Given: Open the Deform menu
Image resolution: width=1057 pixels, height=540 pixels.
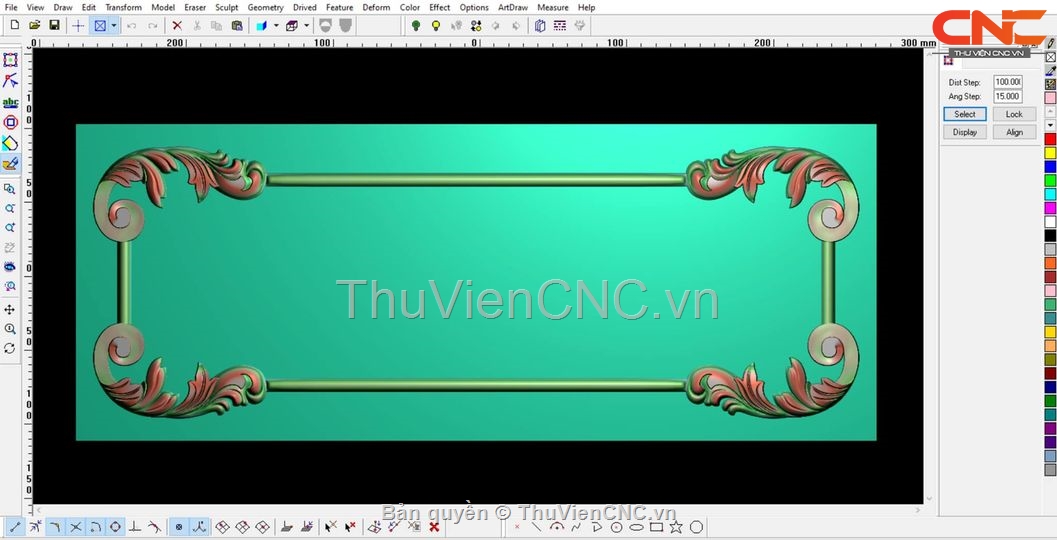Looking at the screenshot, I should pos(376,7).
